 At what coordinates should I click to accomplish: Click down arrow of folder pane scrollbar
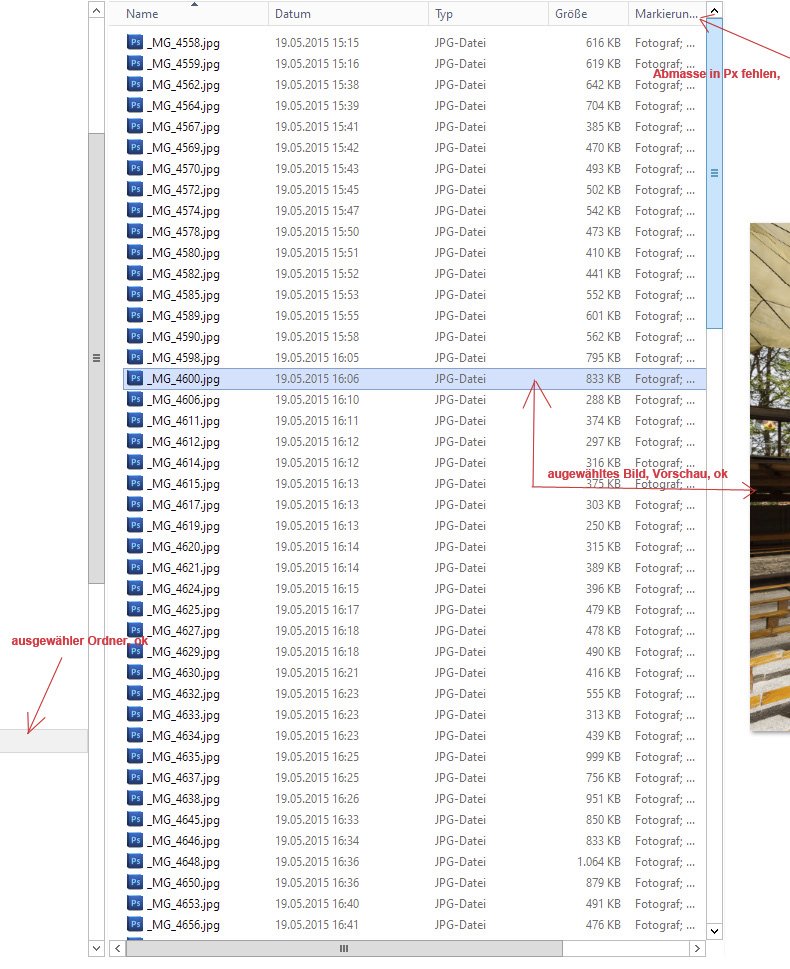point(96,947)
